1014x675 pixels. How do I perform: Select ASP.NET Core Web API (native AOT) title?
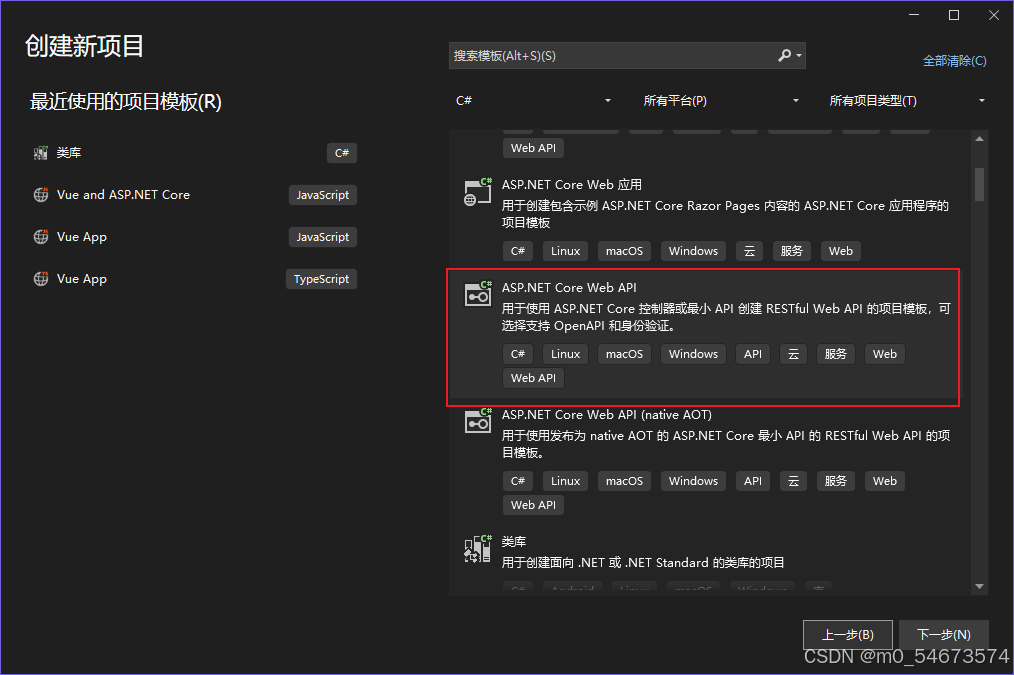click(x=607, y=415)
